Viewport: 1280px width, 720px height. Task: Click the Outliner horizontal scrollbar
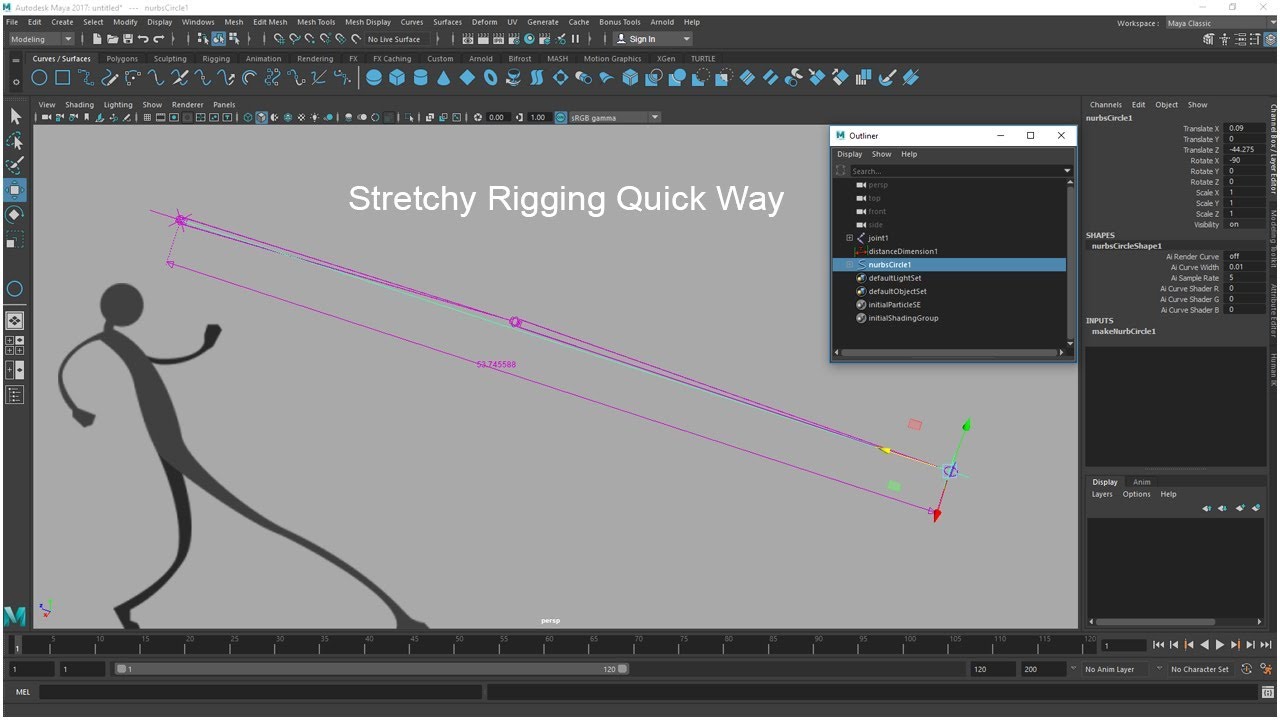click(950, 352)
